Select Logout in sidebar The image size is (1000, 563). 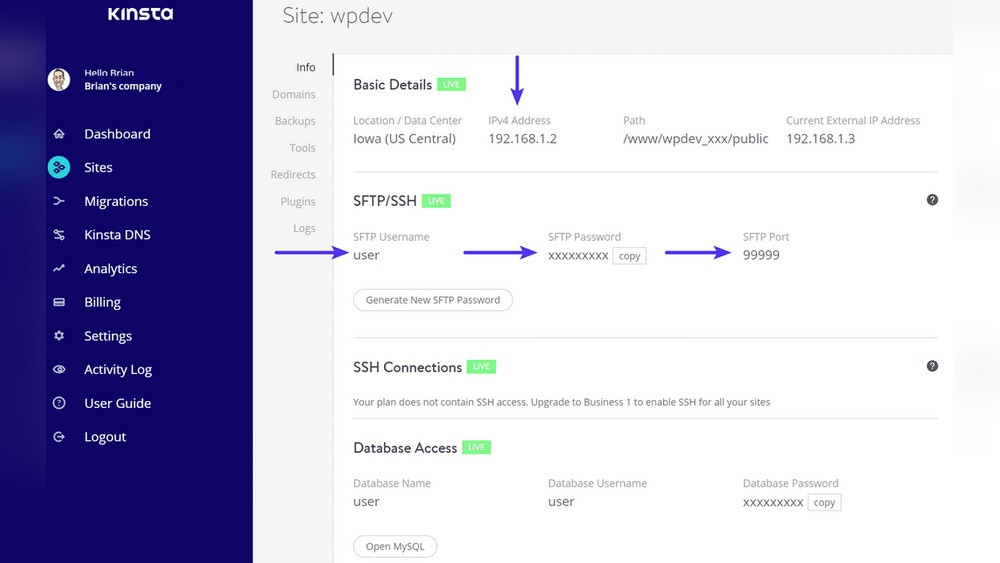tap(105, 437)
